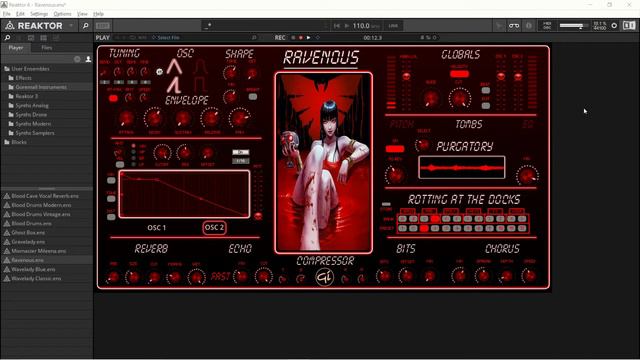Click the browser search magnifier above the Player tab
This screenshot has height=360, width=640.
(7, 38)
